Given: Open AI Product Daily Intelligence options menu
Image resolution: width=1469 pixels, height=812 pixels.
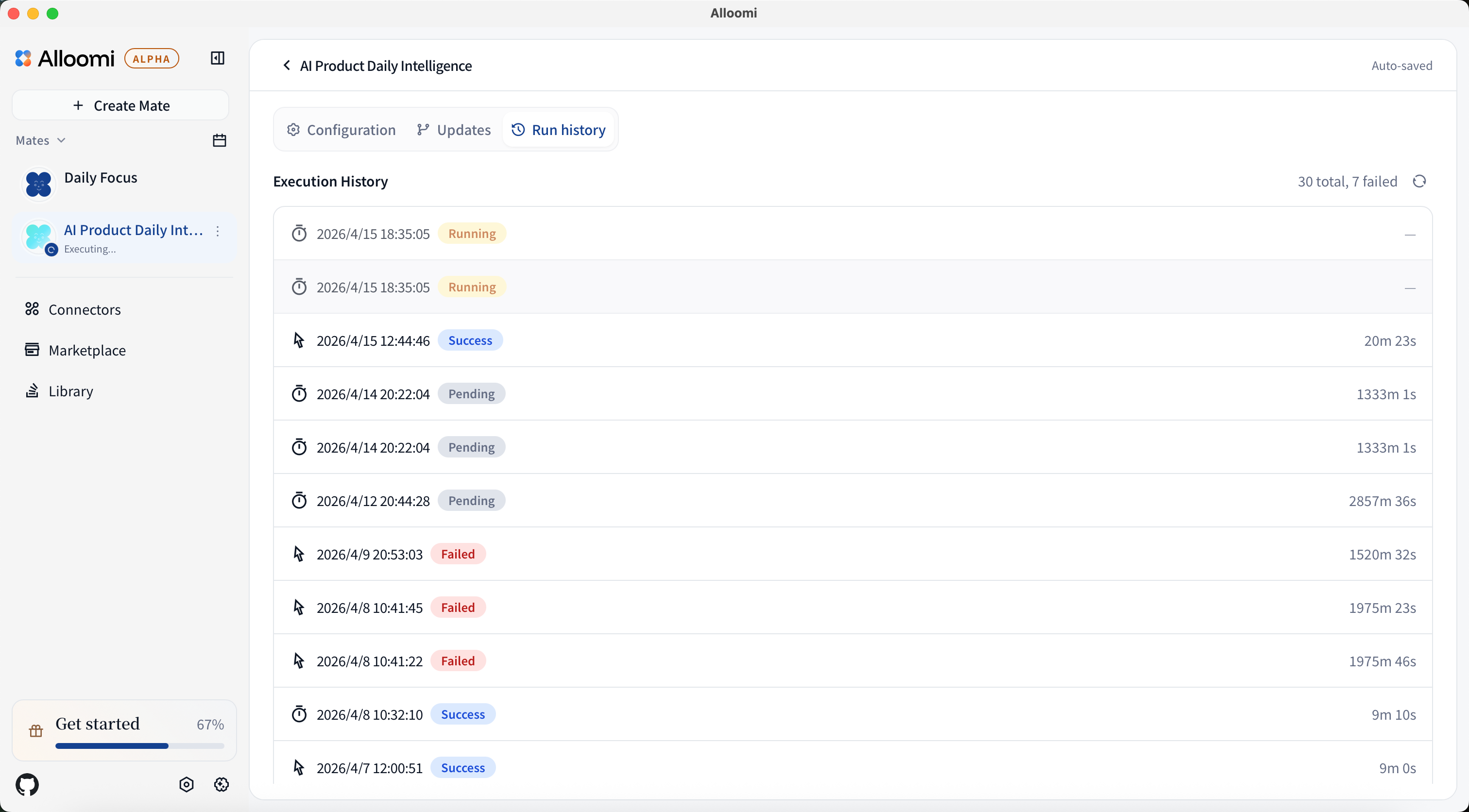Looking at the screenshot, I should tap(218, 231).
